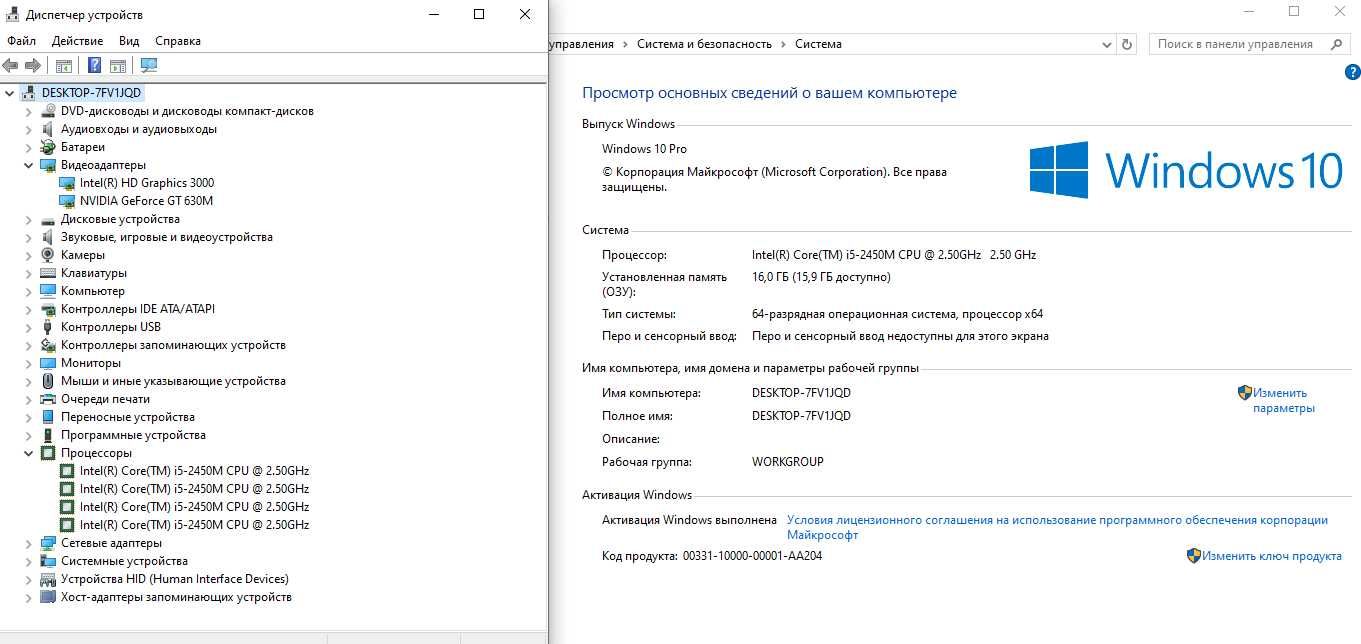Click the Изменить ключ продукта link

tap(1272, 556)
